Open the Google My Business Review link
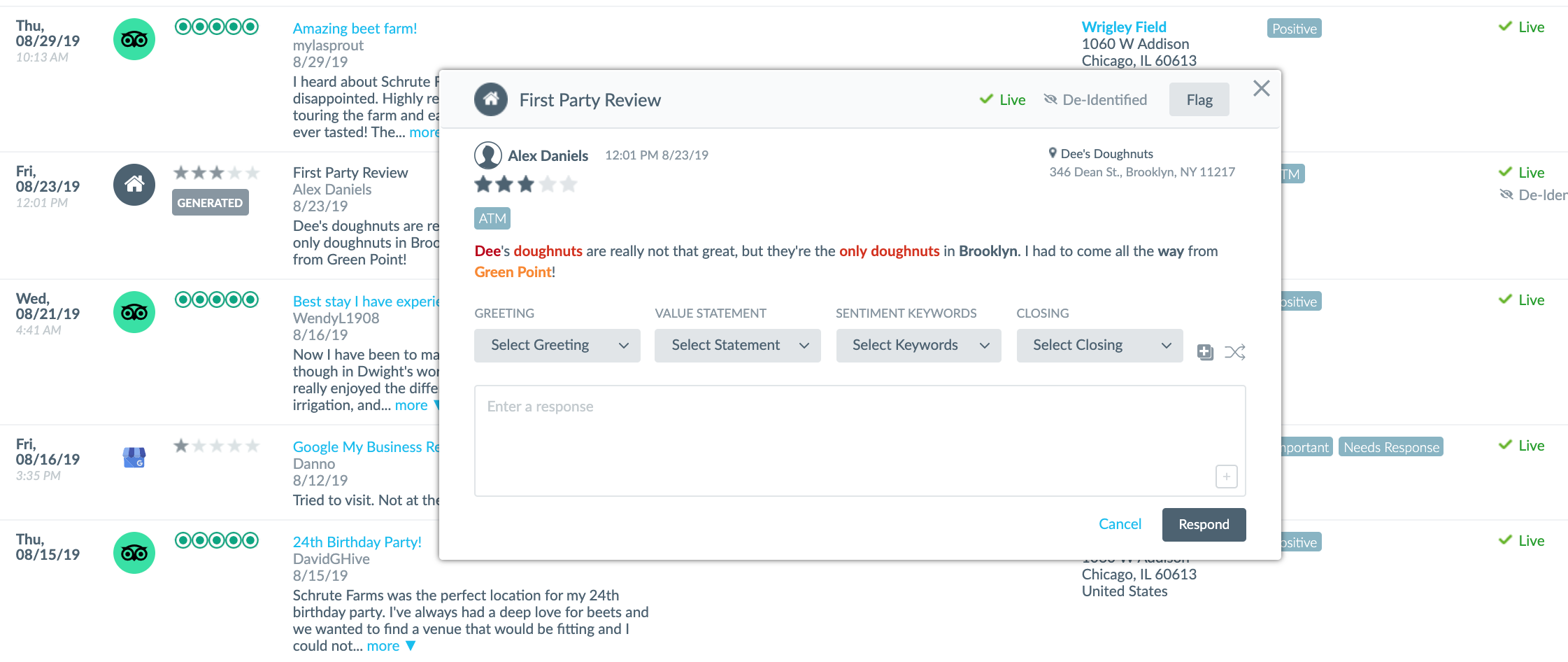Image resolution: width=1568 pixels, height=662 pixels. point(366,447)
